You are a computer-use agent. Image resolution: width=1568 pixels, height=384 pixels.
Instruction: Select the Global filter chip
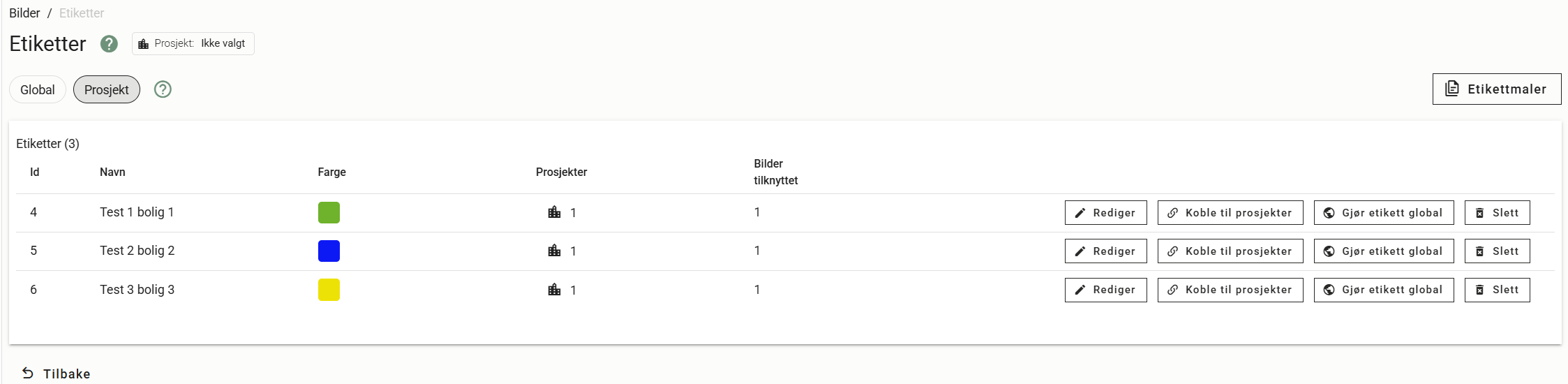tap(38, 89)
